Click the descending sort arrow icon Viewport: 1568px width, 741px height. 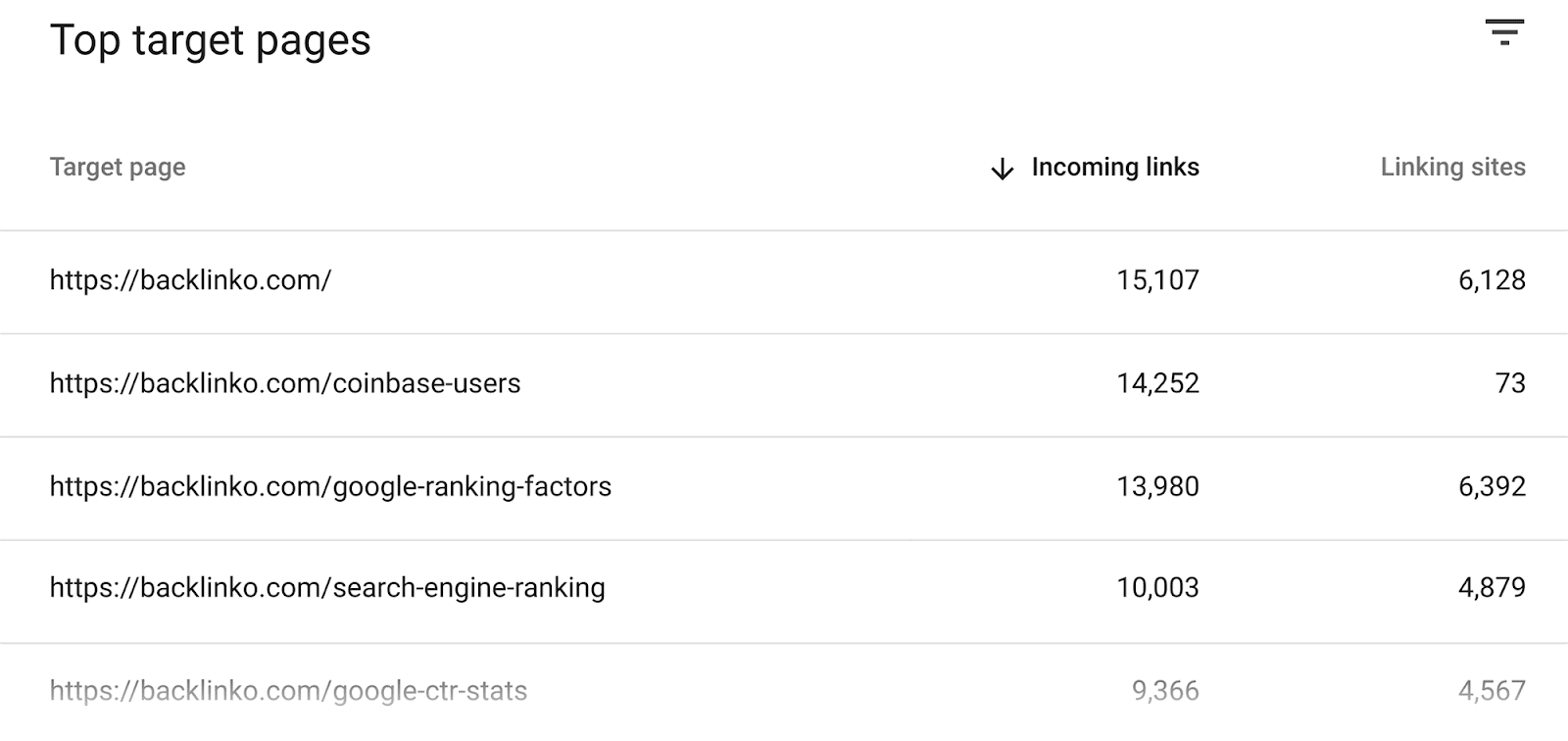coord(1002,169)
